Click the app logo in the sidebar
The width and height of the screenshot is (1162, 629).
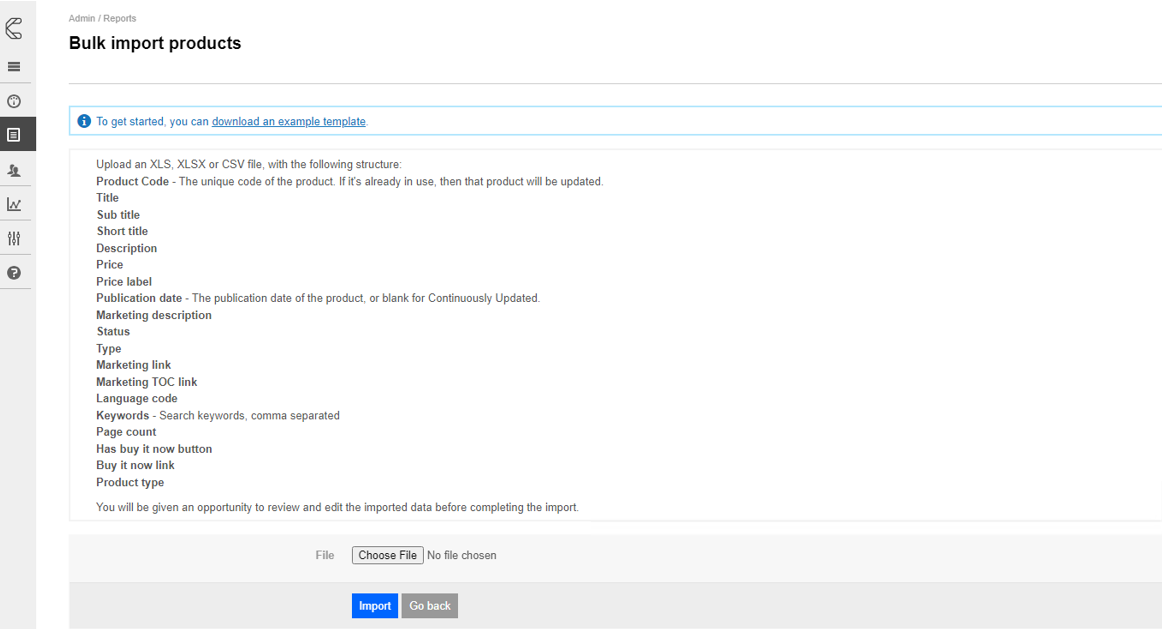point(14,29)
